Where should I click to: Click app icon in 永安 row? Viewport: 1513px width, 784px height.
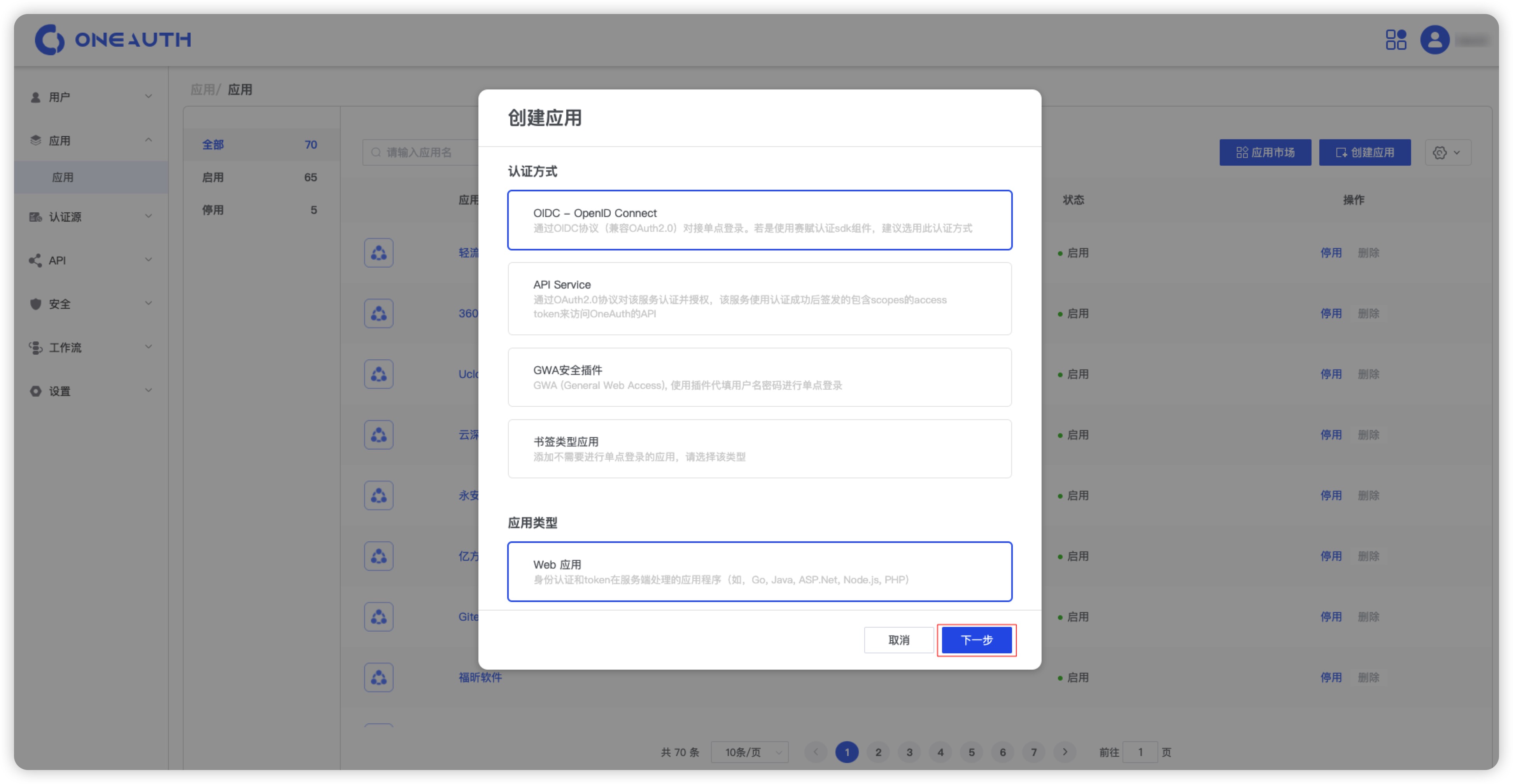pos(378,495)
